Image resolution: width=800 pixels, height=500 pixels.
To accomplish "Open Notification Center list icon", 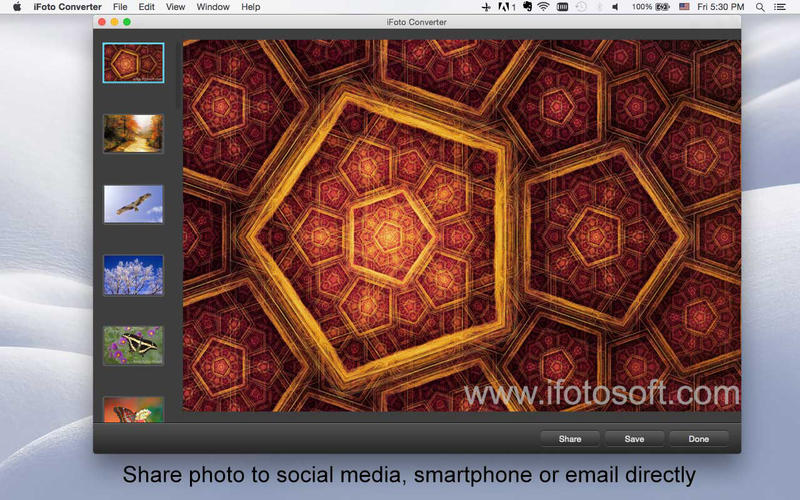I will pyautogui.click(x=780, y=7).
